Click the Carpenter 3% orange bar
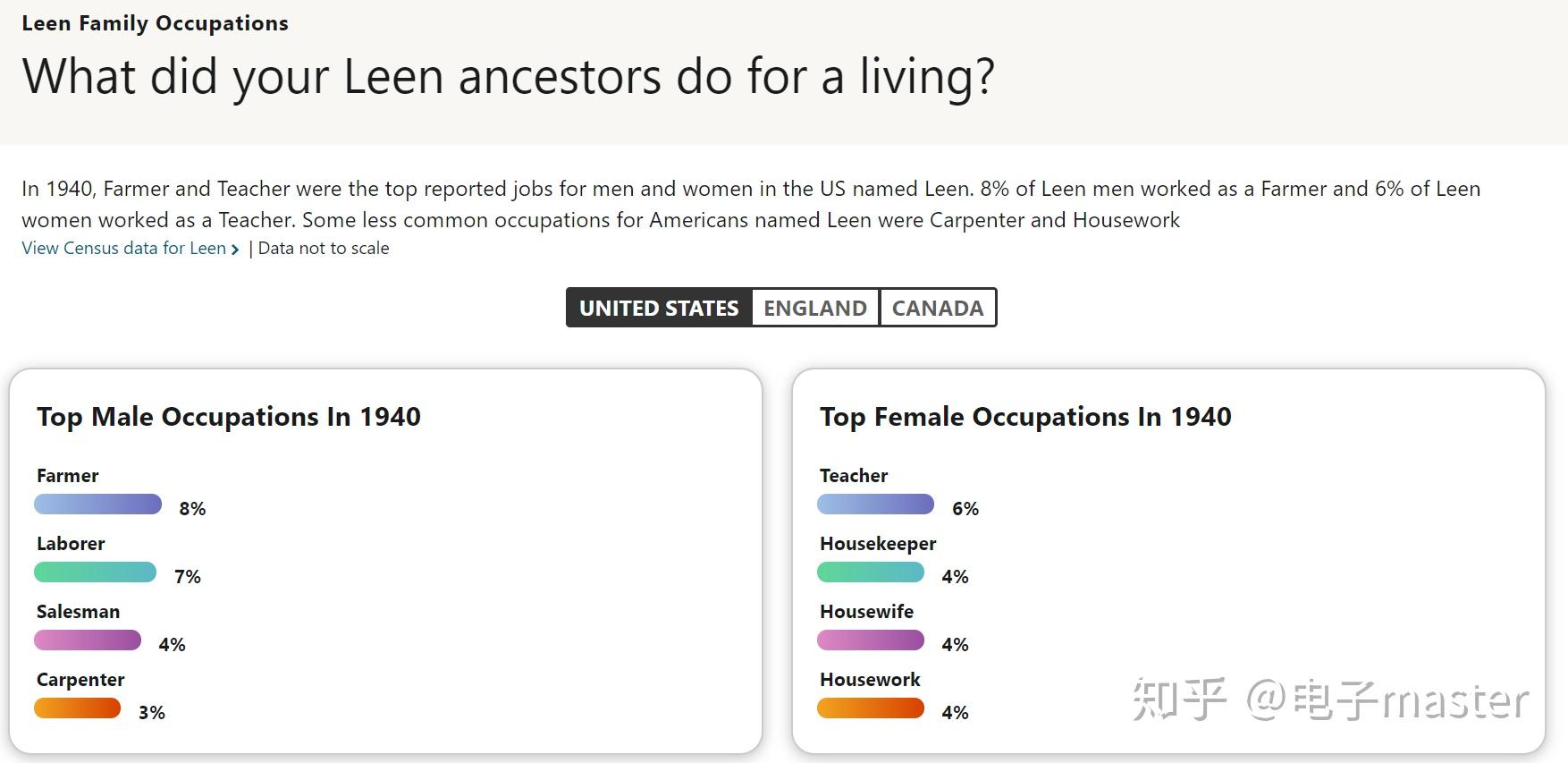The height and width of the screenshot is (763, 1568). point(77,708)
